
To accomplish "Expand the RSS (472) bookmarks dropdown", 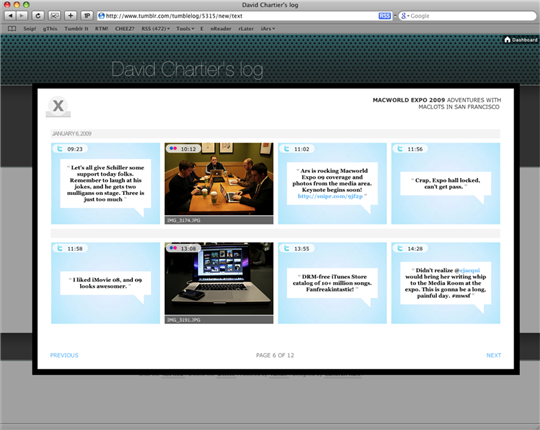I will [x=156, y=29].
